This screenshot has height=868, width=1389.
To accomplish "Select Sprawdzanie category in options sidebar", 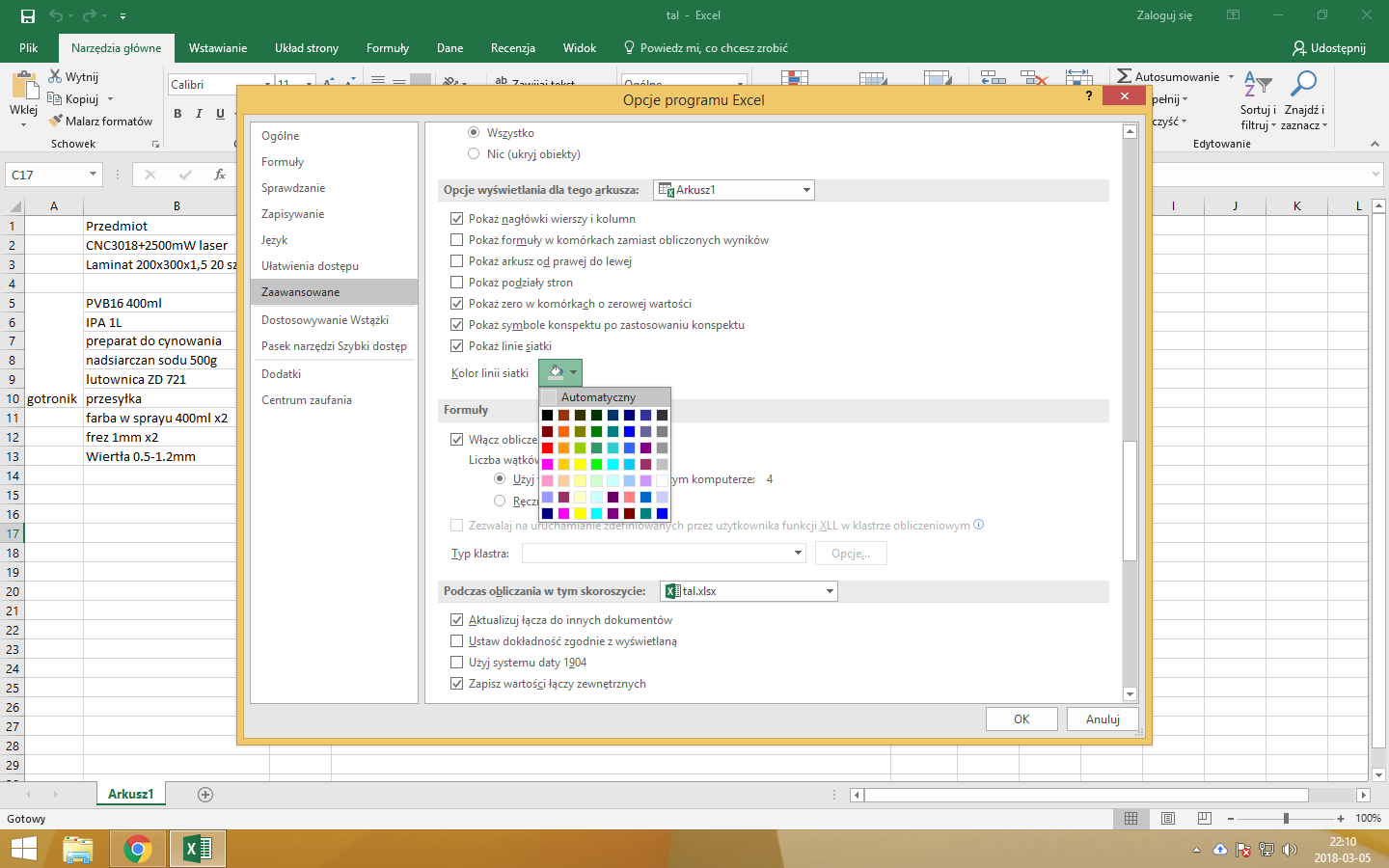I will [x=293, y=188].
